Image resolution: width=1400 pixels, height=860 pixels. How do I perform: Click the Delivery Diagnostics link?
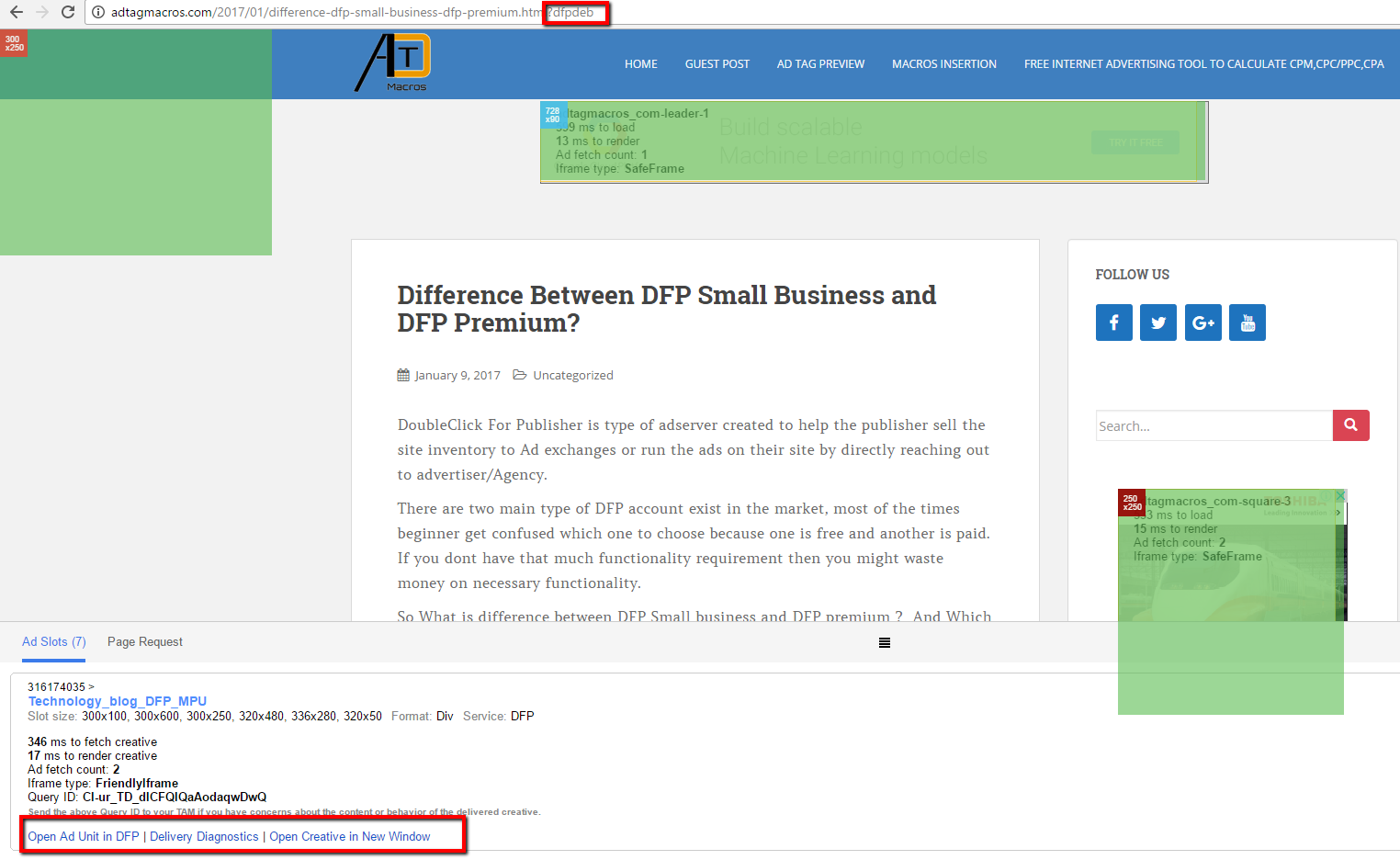(x=204, y=836)
